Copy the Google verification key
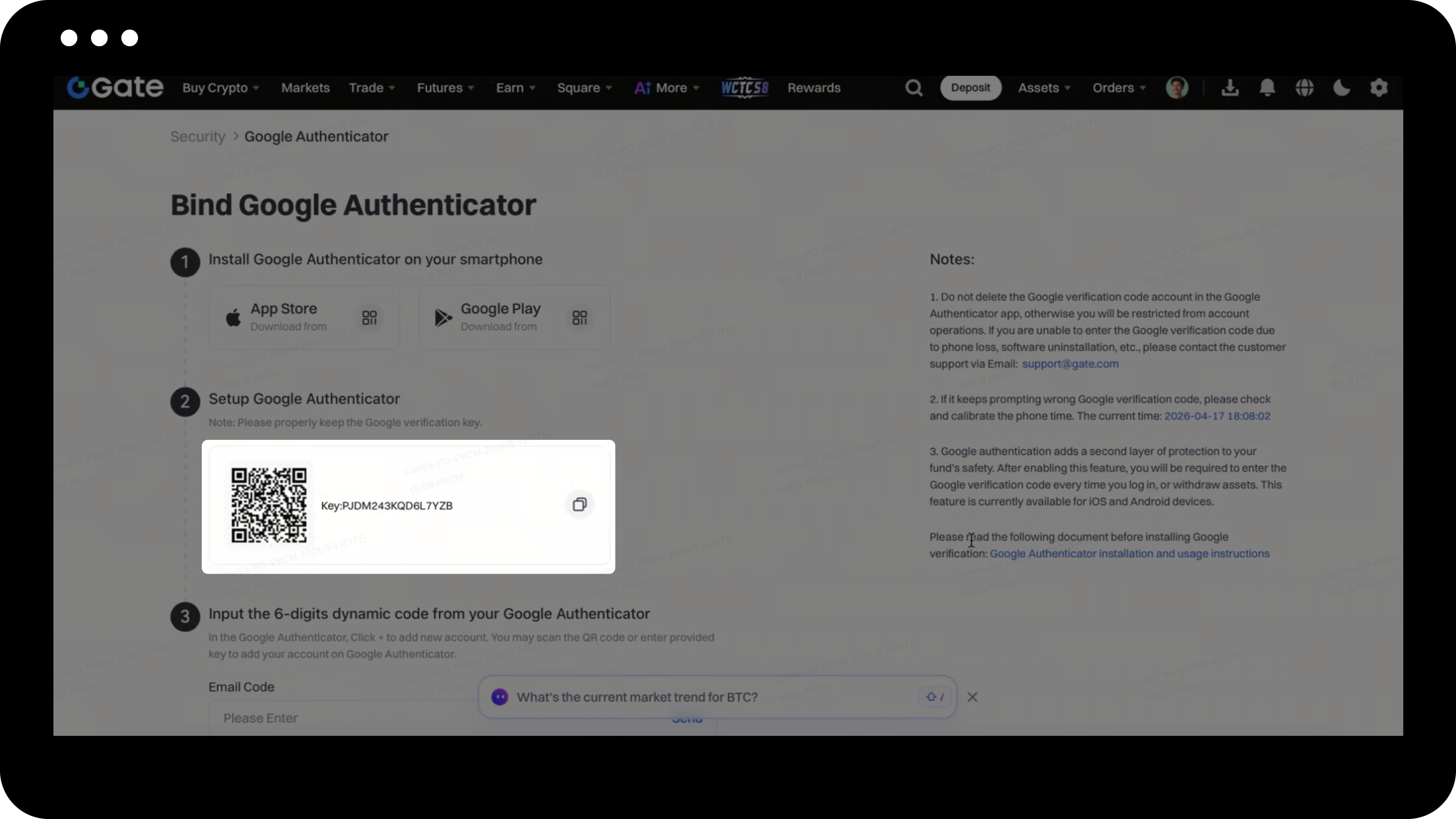Image resolution: width=1456 pixels, height=819 pixels. (x=579, y=505)
